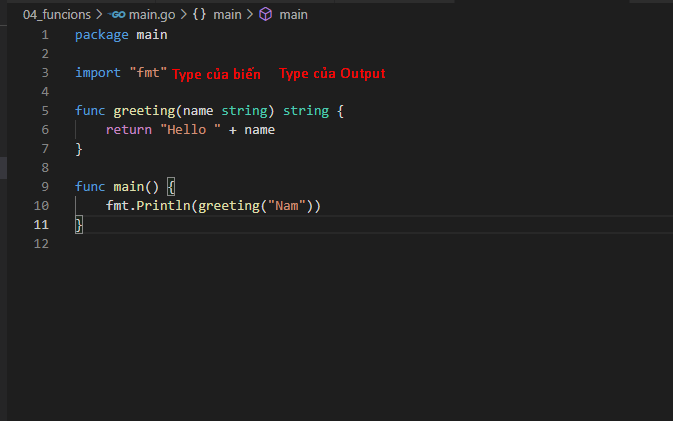Click 'name' variable at end of line 6
Viewport: 673px width, 421px height.
[x=259, y=130]
